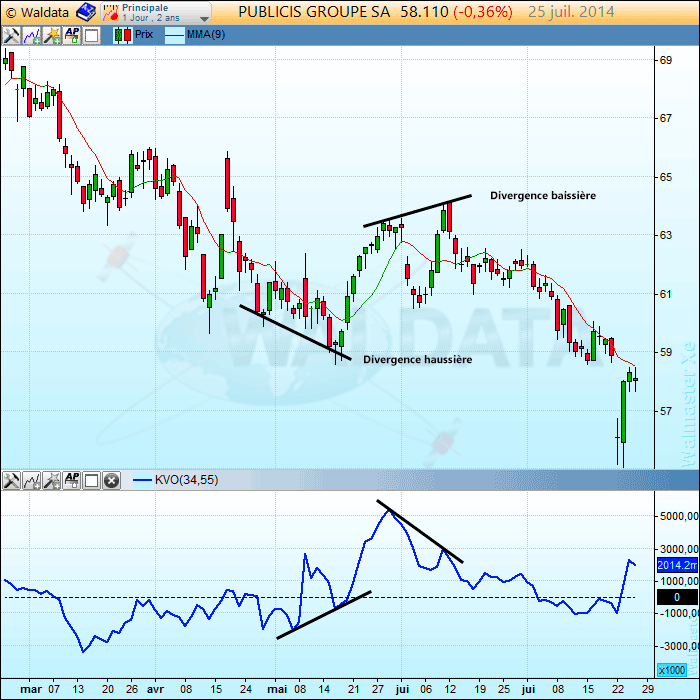Viewport: 700px width, 700px height.
Task: Click the avr month label on time axis
Action: click(x=155, y=689)
